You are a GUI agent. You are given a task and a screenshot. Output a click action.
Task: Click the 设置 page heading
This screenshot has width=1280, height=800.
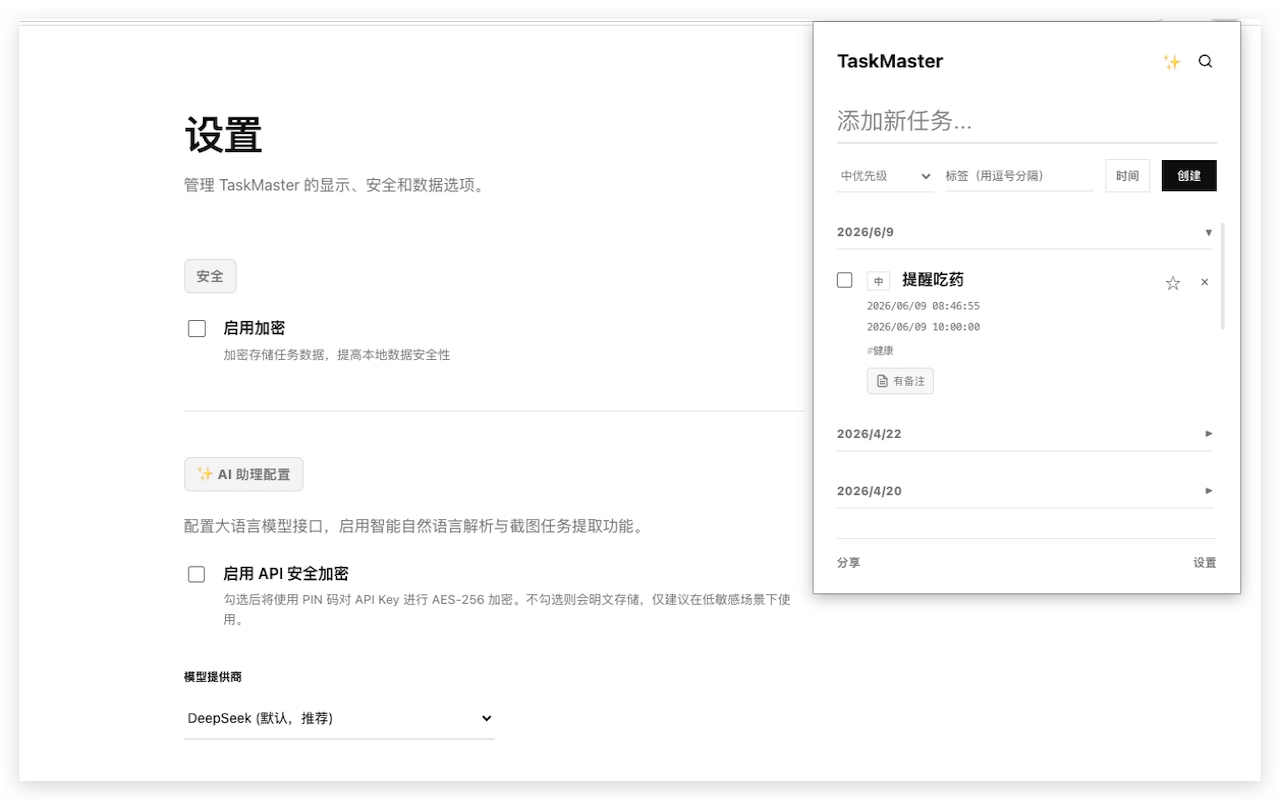[x=223, y=135]
